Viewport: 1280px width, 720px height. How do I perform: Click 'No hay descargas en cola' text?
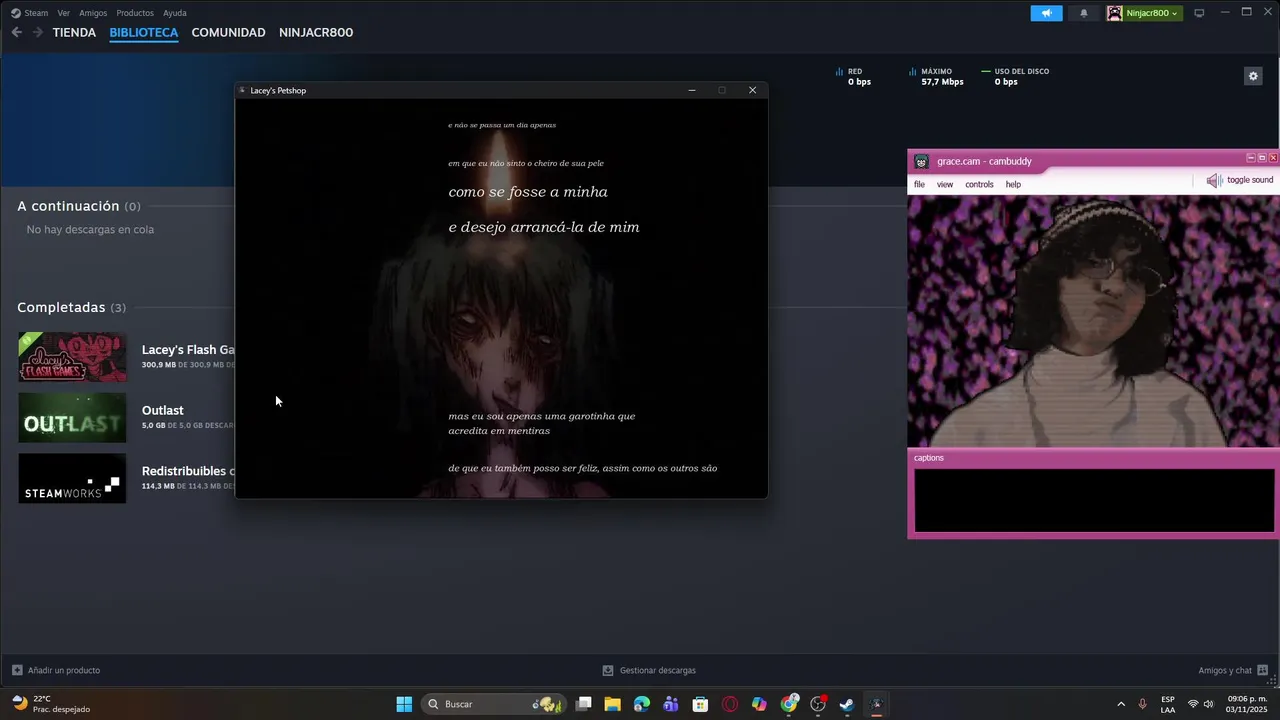[x=90, y=229]
